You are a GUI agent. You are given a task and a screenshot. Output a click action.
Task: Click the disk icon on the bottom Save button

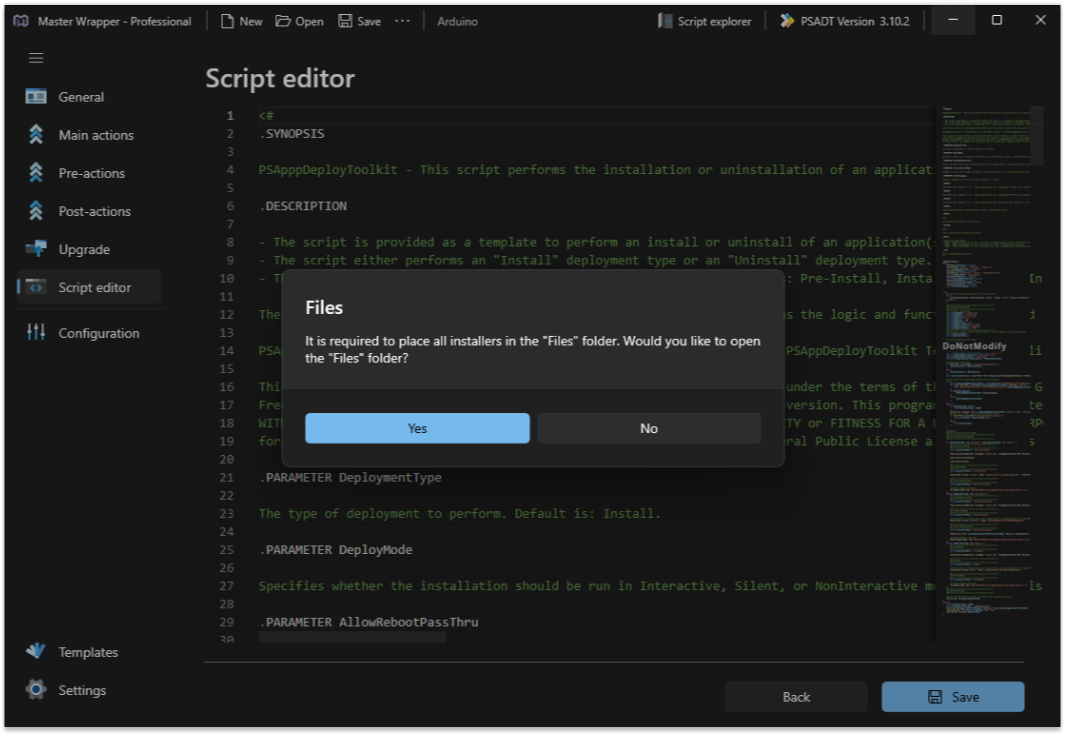935,697
